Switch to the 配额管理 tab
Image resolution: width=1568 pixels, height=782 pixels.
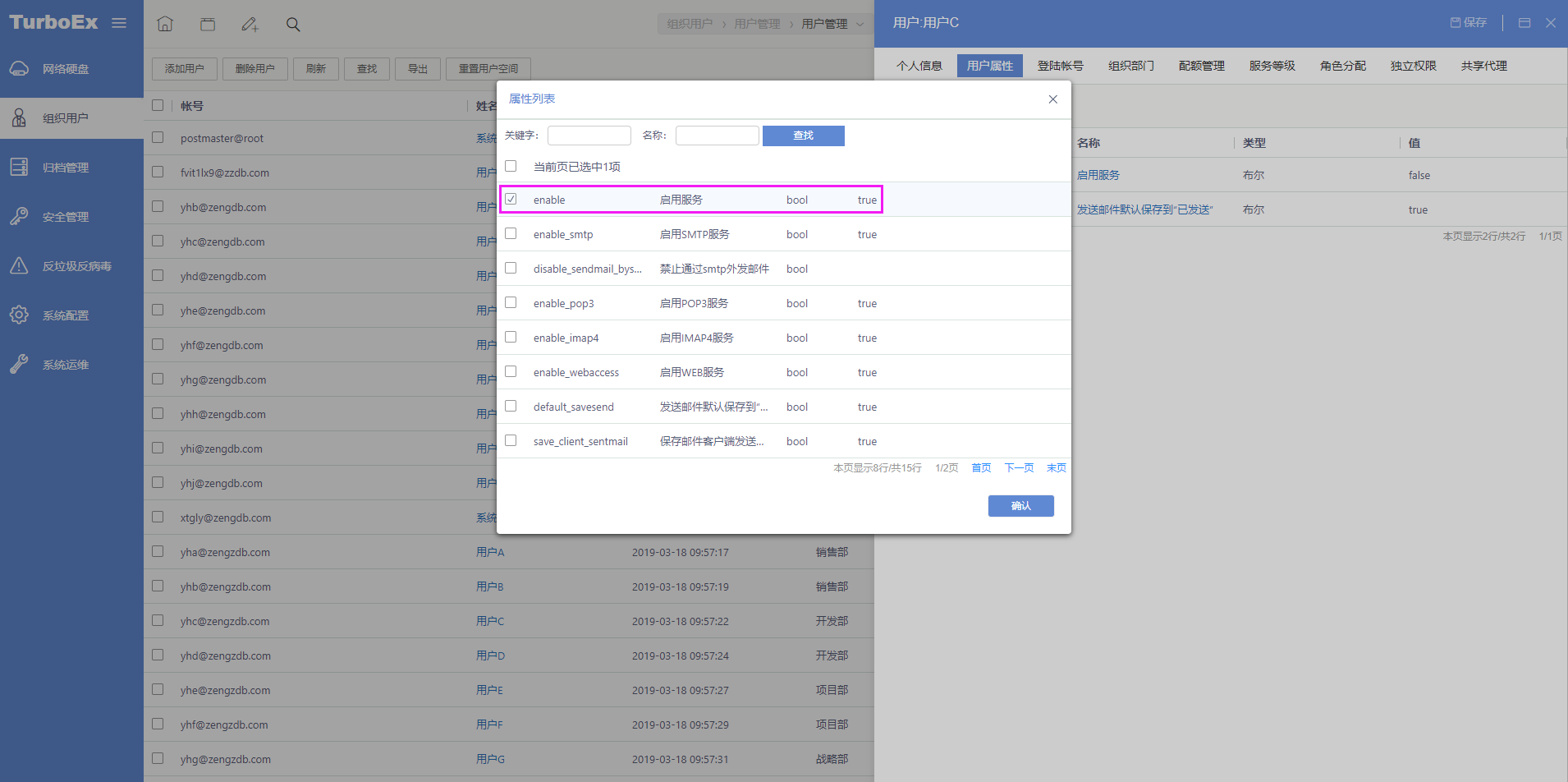pos(1201,66)
